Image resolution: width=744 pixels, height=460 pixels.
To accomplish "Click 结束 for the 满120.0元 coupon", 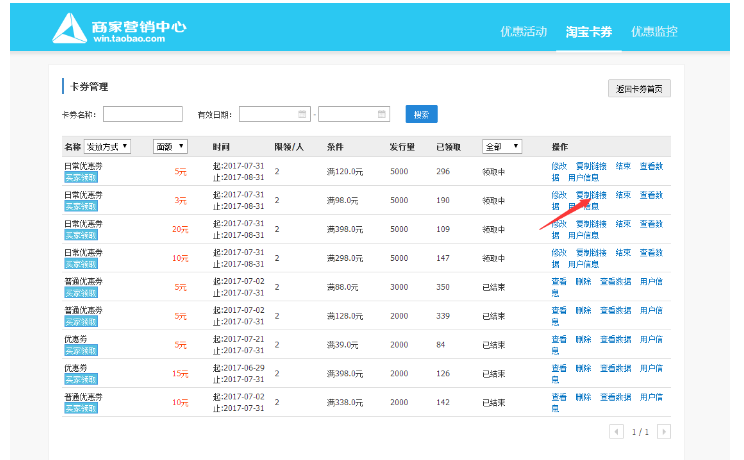I will tap(623, 166).
